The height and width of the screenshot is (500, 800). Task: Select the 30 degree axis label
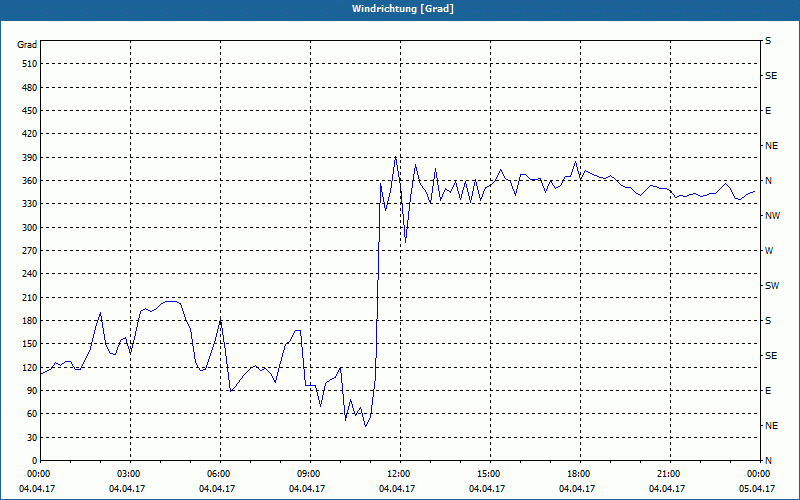pos(32,438)
